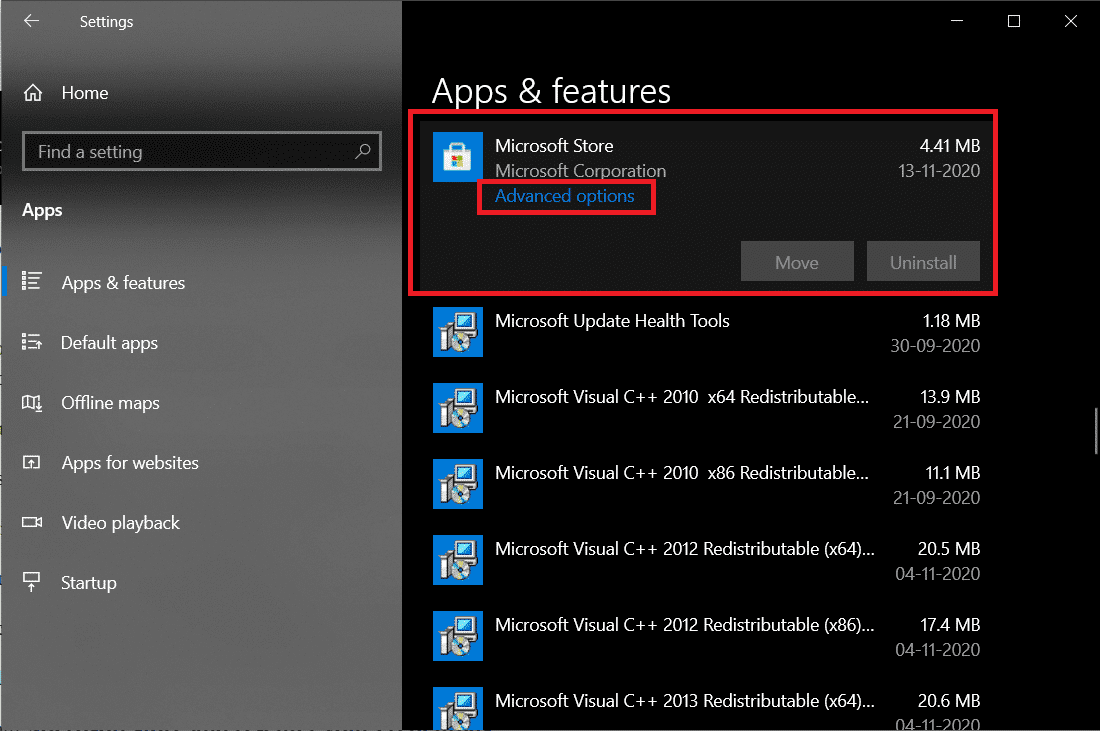The height and width of the screenshot is (731, 1100).
Task: Click the Uninstall button
Action: click(x=922, y=261)
